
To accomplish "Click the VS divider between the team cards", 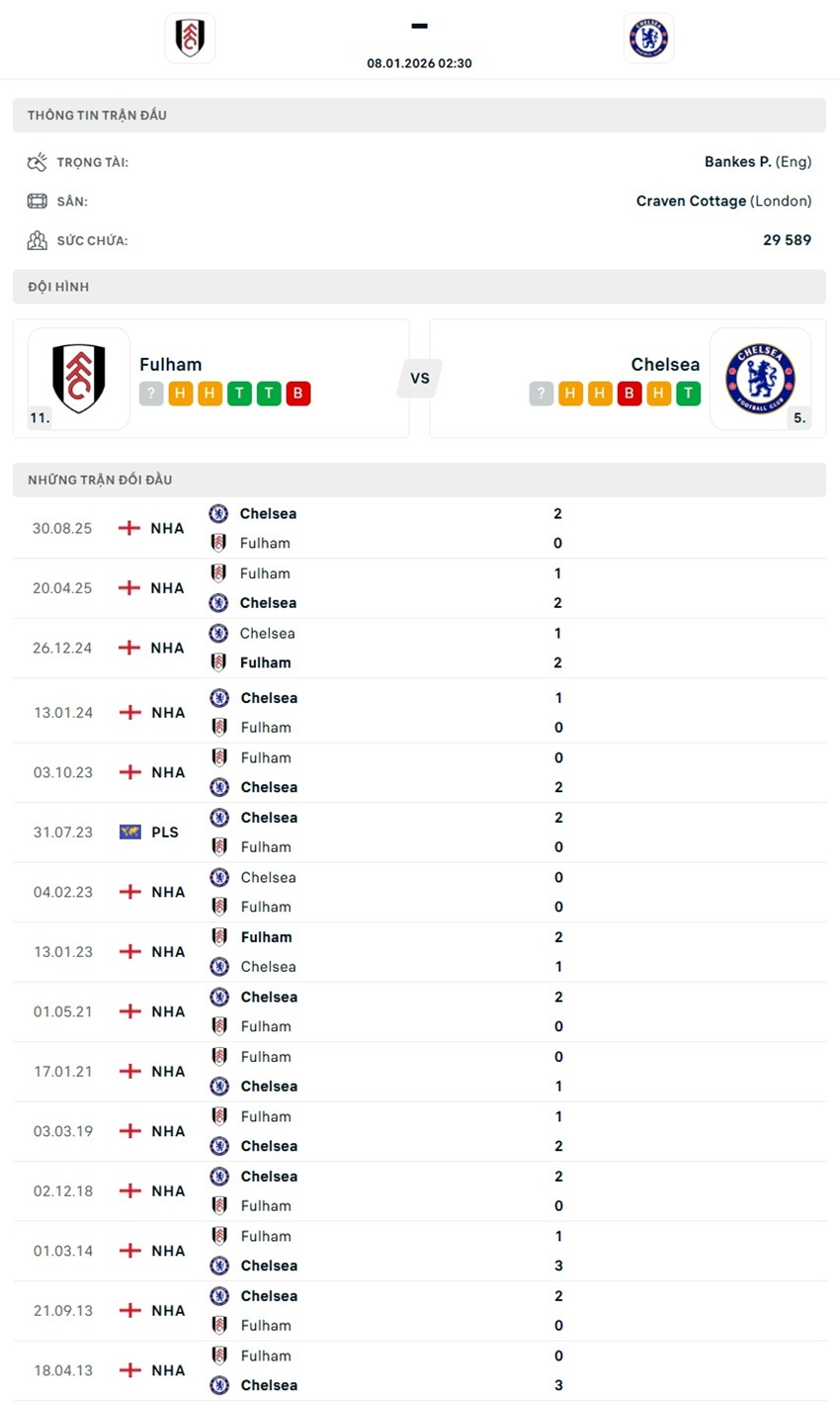I will pos(419,379).
